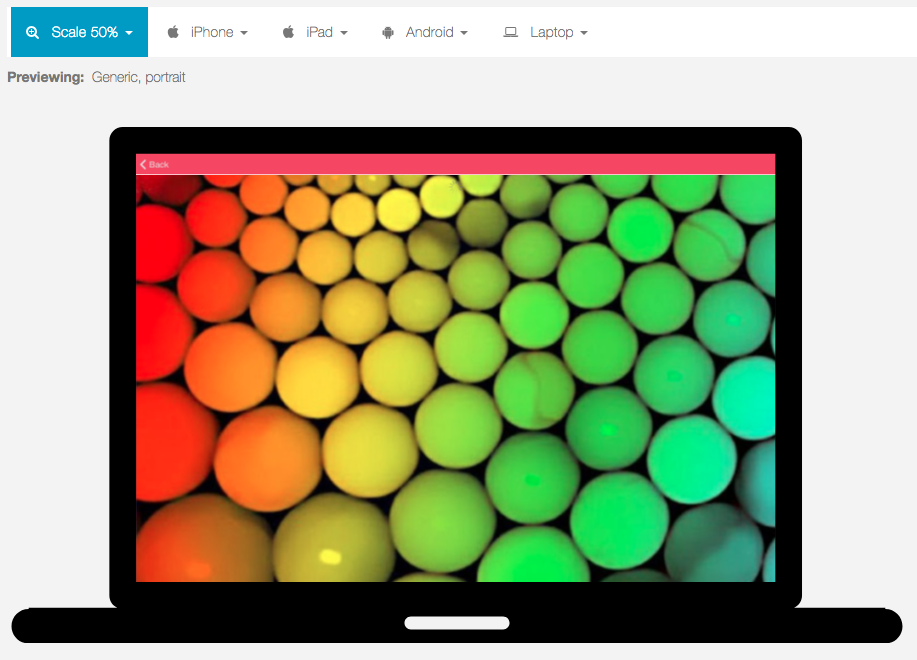The image size is (917, 660).
Task: Click the colorful balls image in preview
Action: click(456, 378)
